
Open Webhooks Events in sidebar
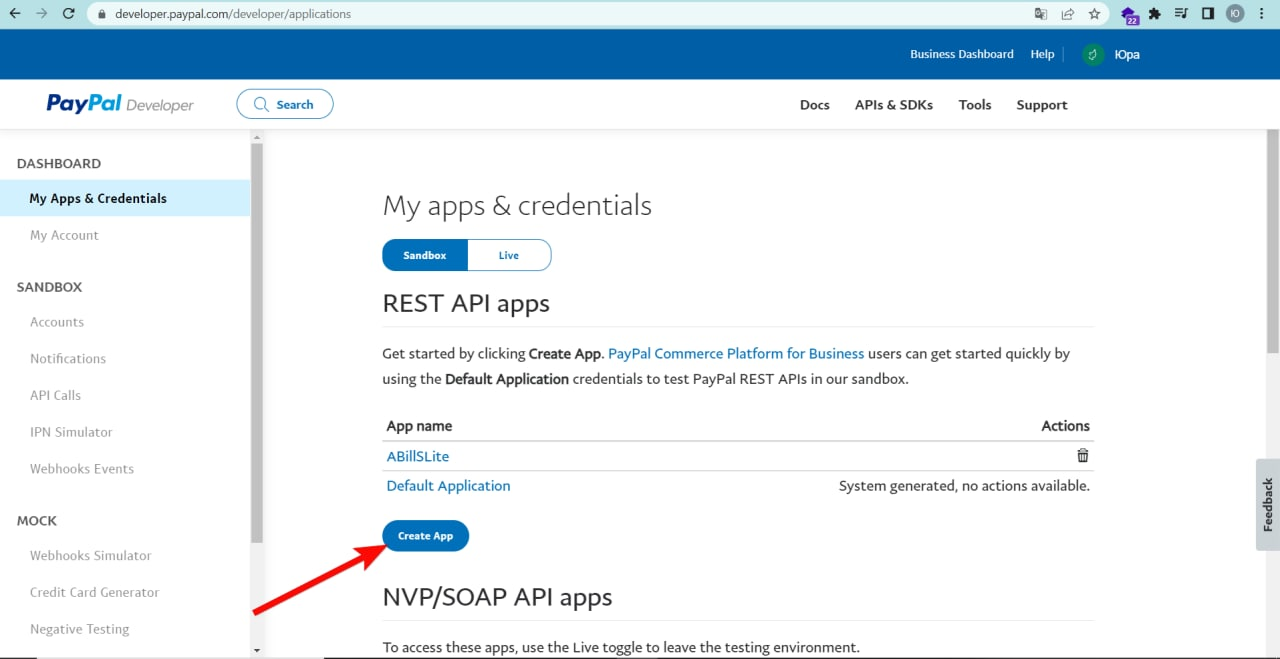(82, 468)
